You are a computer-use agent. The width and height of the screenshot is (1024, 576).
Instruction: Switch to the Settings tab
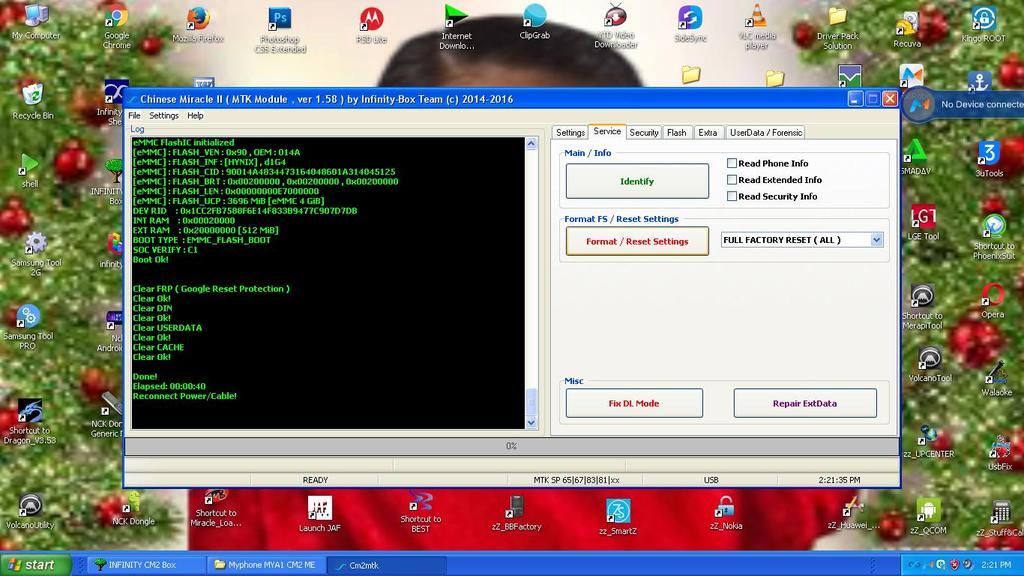(570, 133)
